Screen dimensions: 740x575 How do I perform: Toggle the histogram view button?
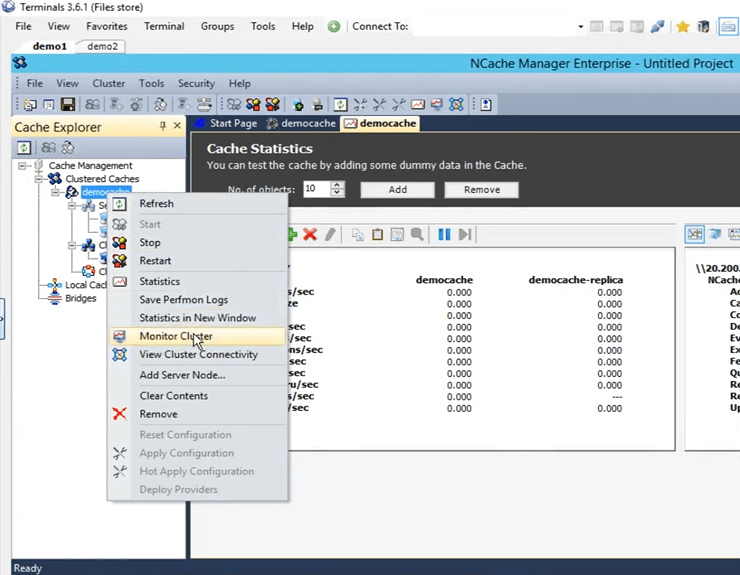[x=715, y=234]
